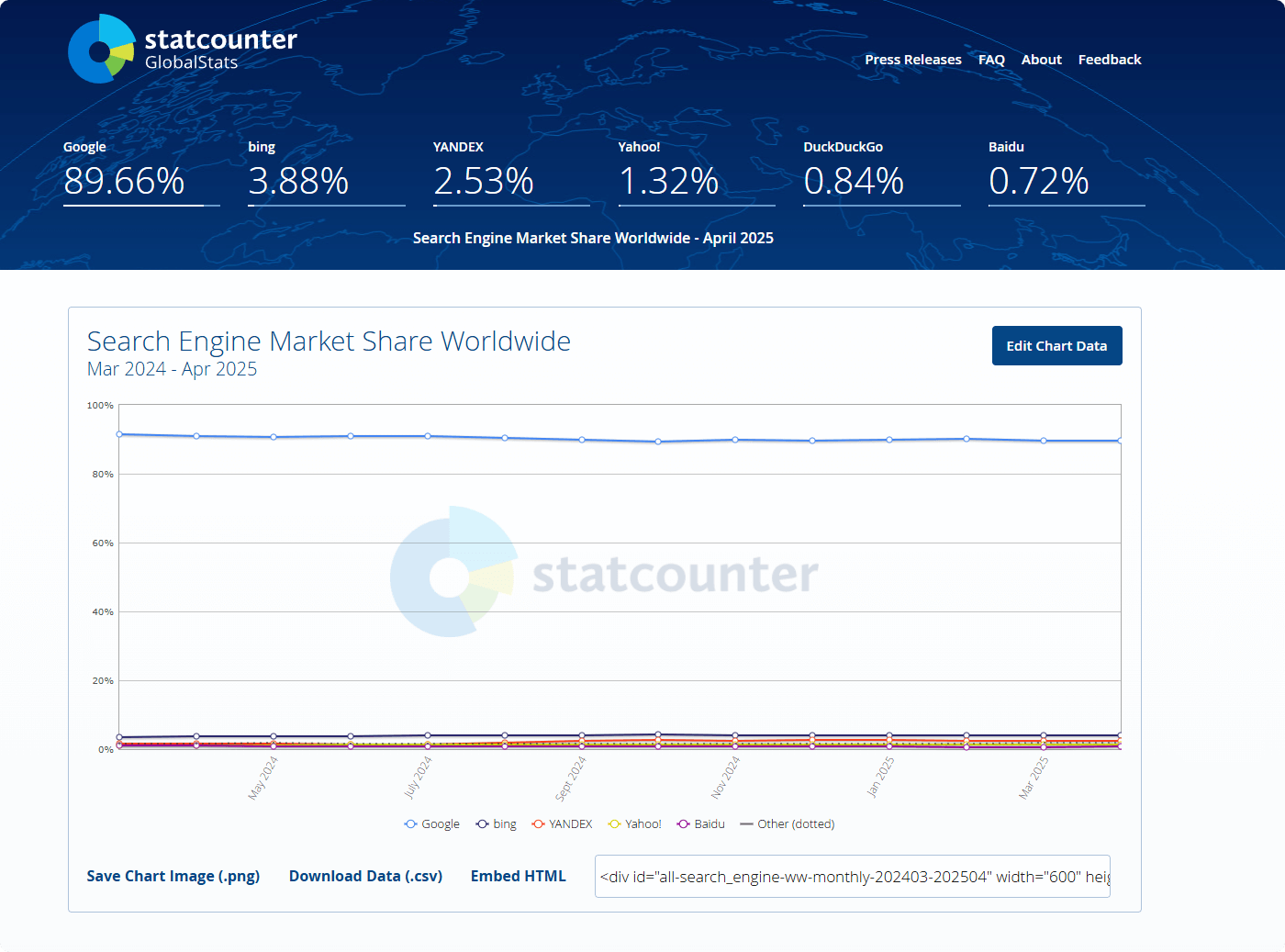Toggle Yahoo! series in chart legend
Viewport: 1285px width, 952px height.
coord(635,824)
